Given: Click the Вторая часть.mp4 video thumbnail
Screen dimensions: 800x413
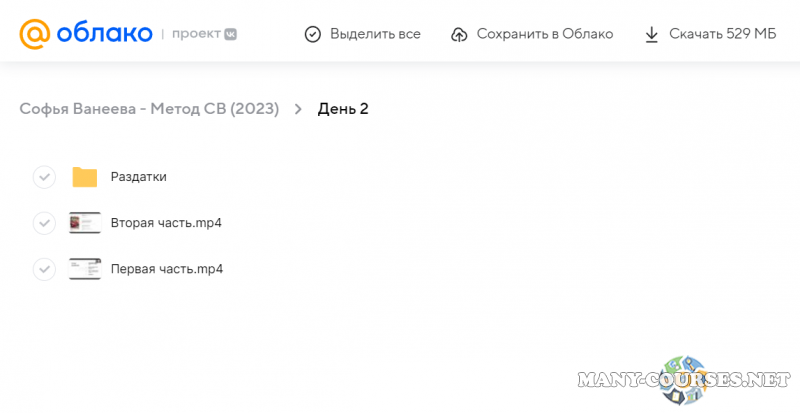Looking at the screenshot, I should (85, 223).
